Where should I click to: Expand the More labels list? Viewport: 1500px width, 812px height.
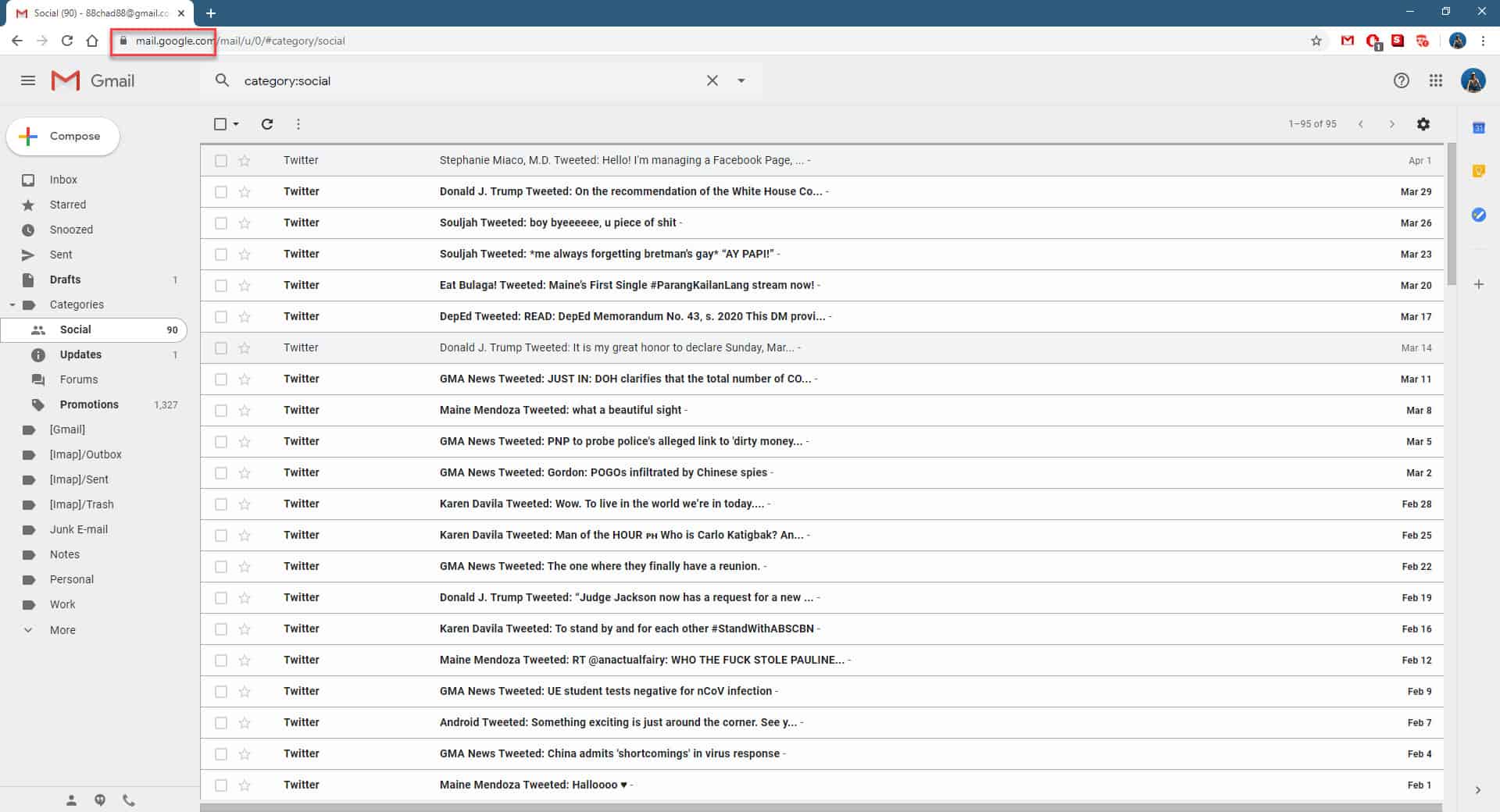click(62, 629)
